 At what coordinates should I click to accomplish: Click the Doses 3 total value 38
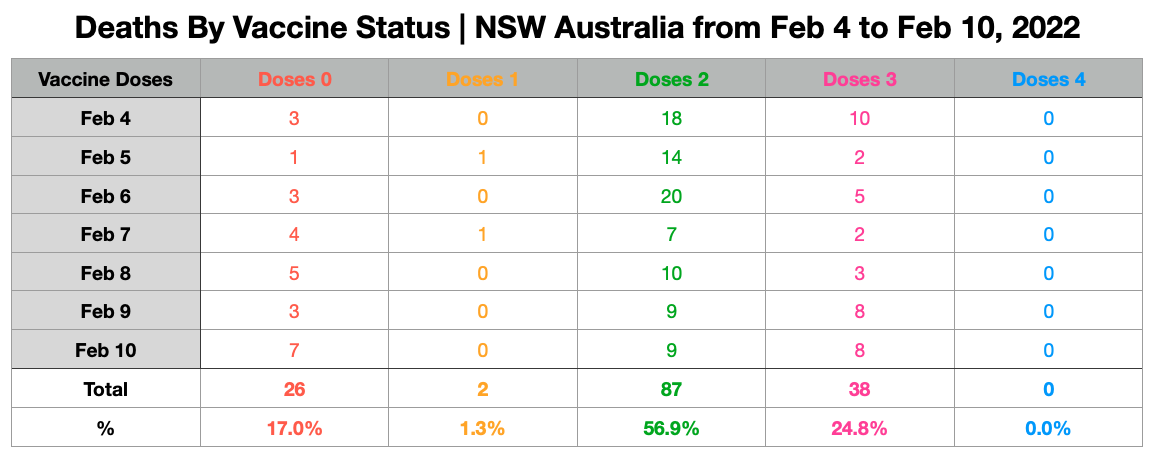pos(860,389)
